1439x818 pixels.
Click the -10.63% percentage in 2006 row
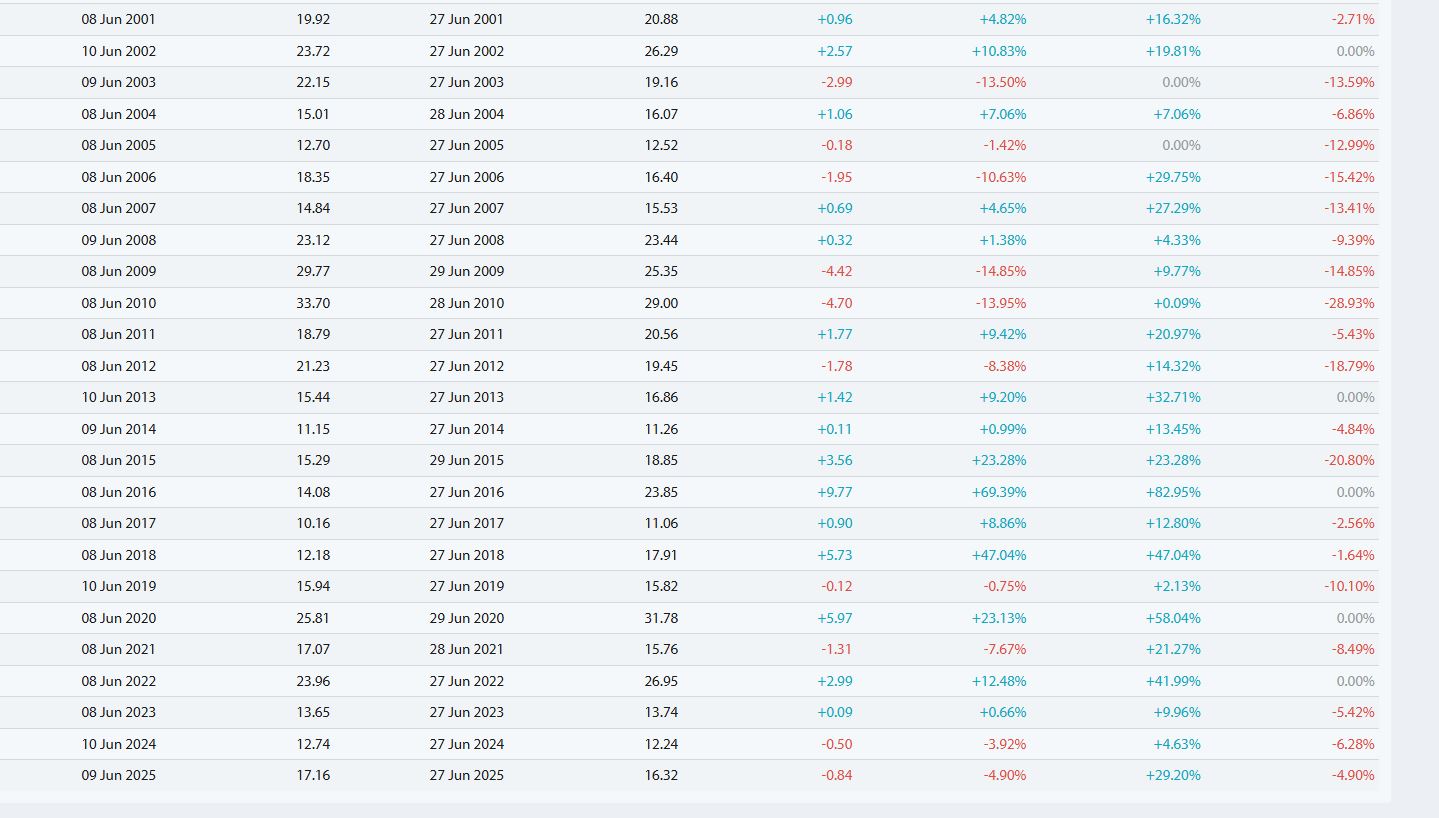[1001, 177]
